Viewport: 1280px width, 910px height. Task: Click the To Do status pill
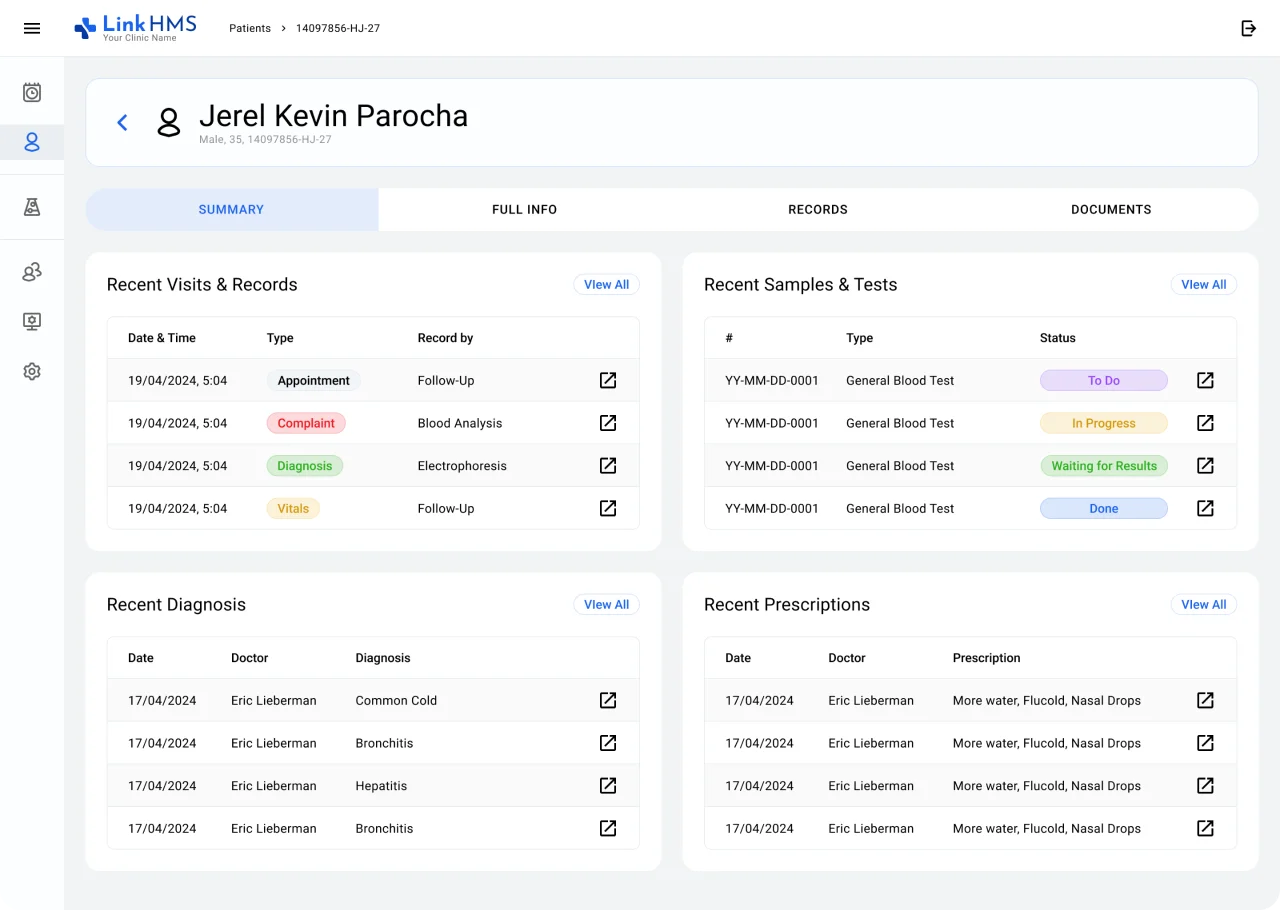tap(1104, 380)
